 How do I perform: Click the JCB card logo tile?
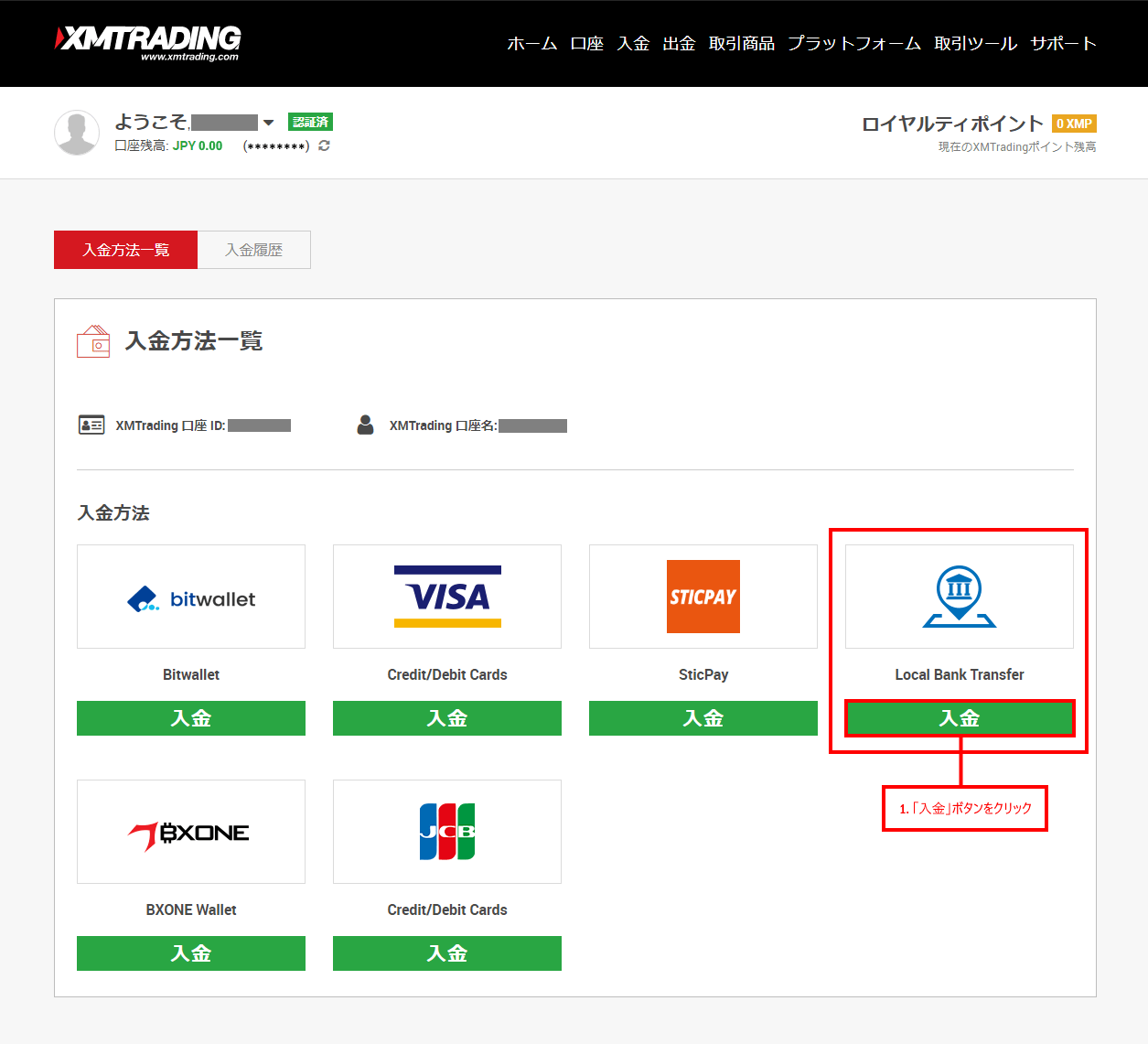(447, 833)
